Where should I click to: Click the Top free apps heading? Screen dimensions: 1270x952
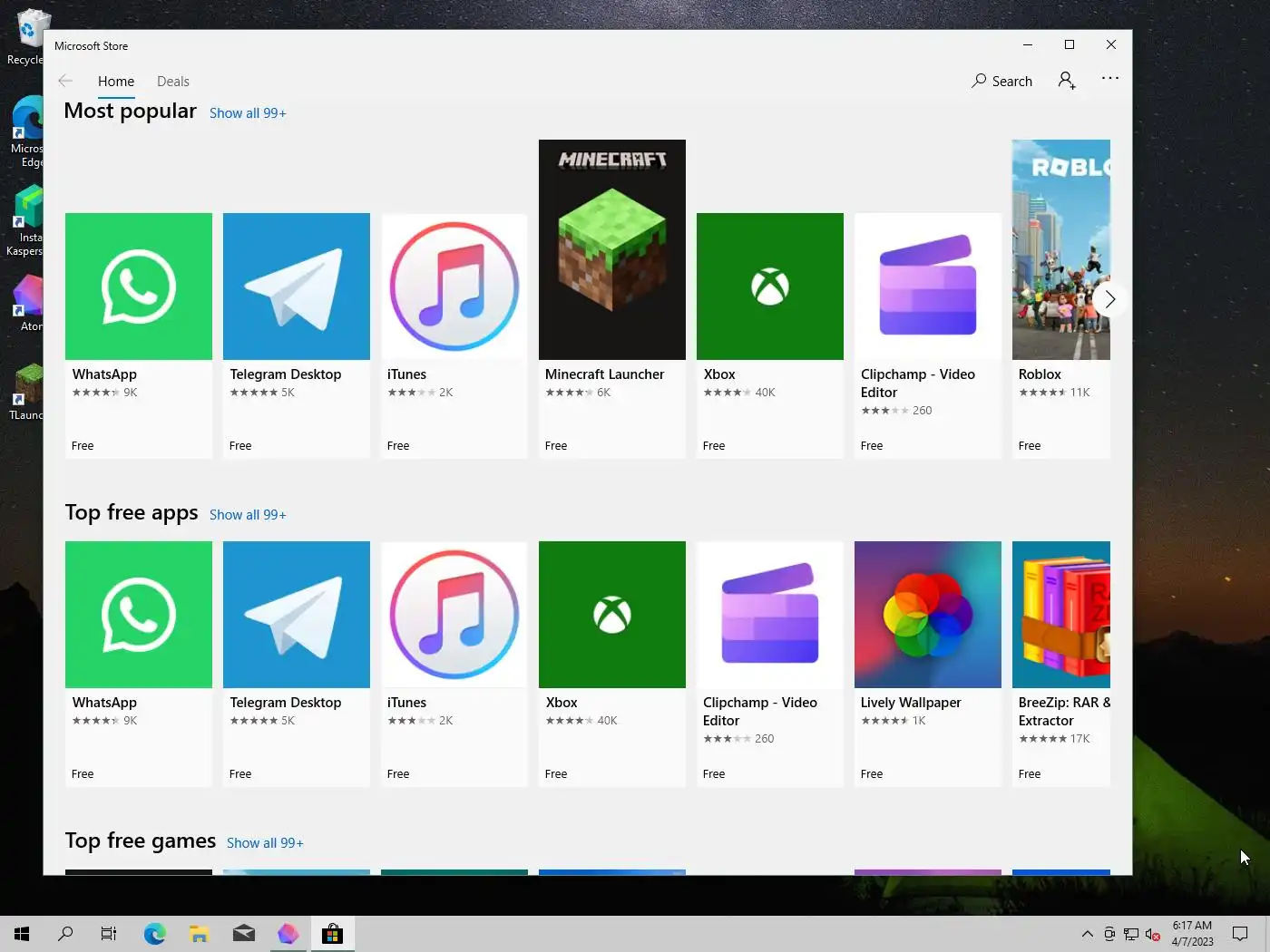click(x=132, y=512)
